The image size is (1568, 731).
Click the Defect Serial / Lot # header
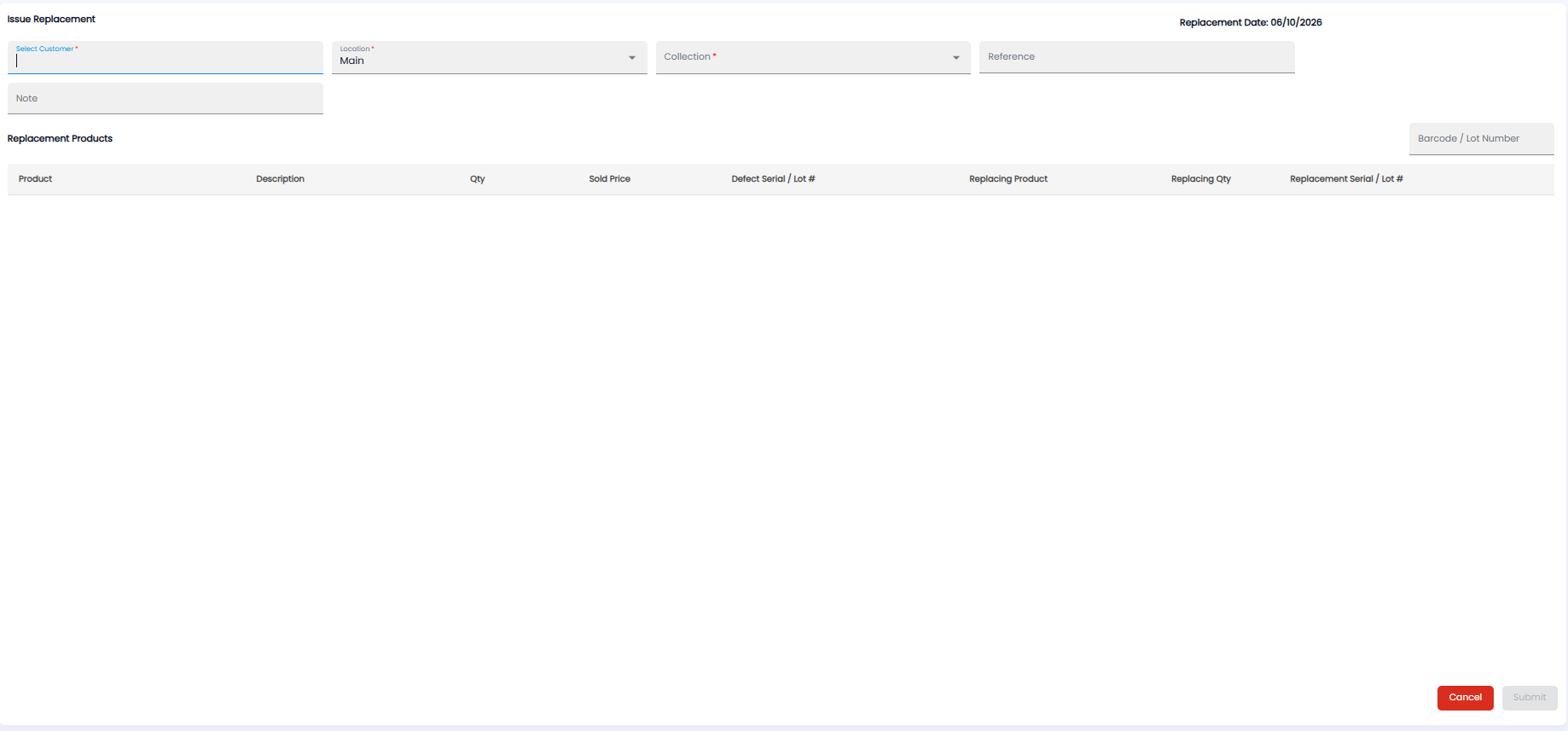774,179
